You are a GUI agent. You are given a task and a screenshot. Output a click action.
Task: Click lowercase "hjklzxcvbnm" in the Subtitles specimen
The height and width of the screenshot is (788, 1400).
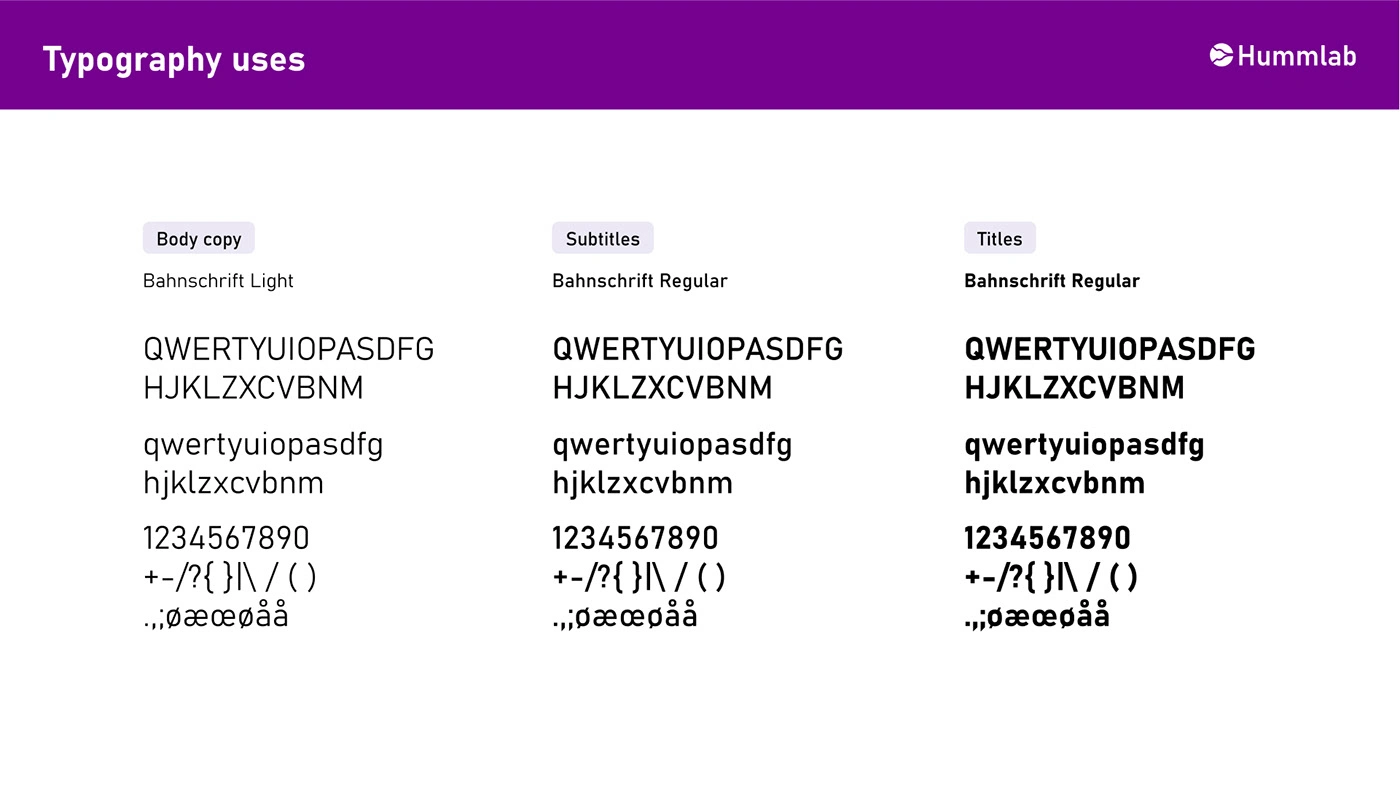[x=643, y=484]
